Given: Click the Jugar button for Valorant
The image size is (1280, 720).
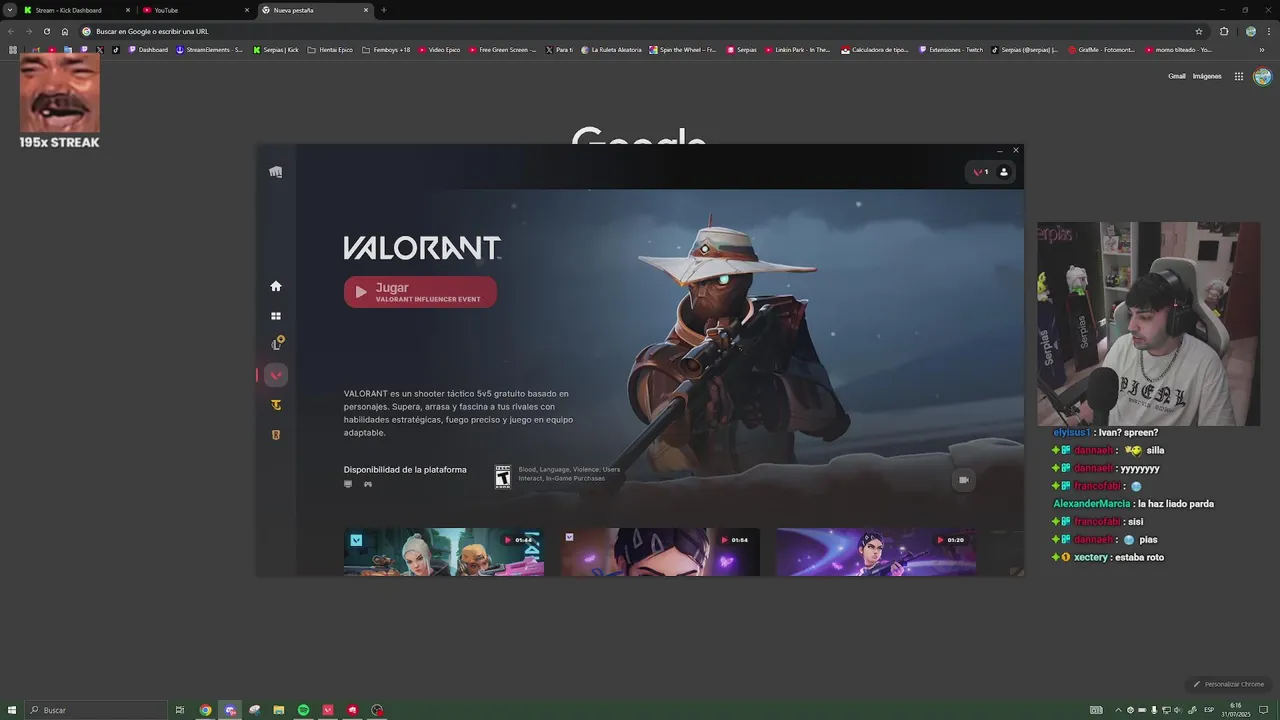Looking at the screenshot, I should coord(420,292).
